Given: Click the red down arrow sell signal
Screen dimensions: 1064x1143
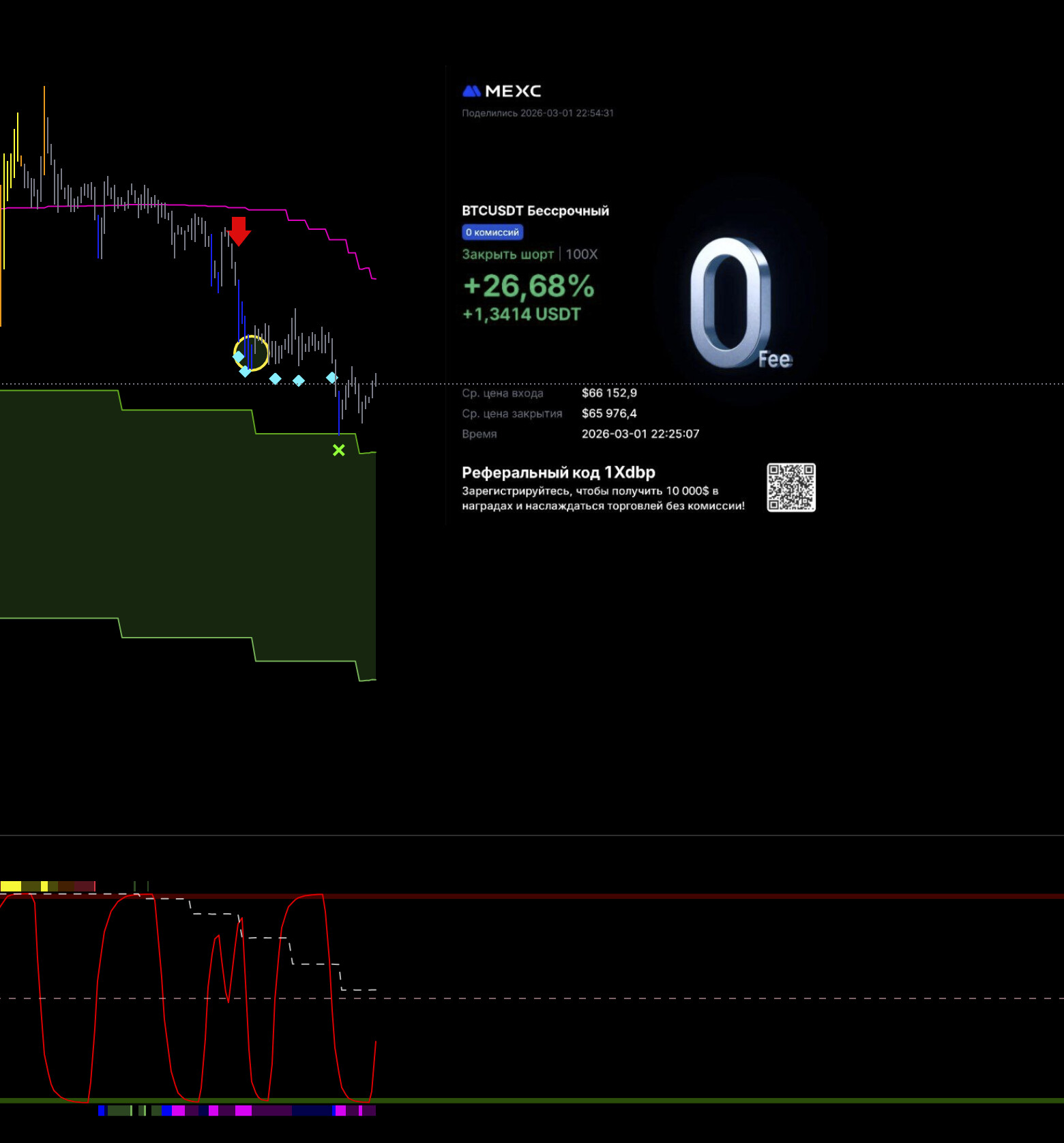Looking at the screenshot, I should coord(239,231).
